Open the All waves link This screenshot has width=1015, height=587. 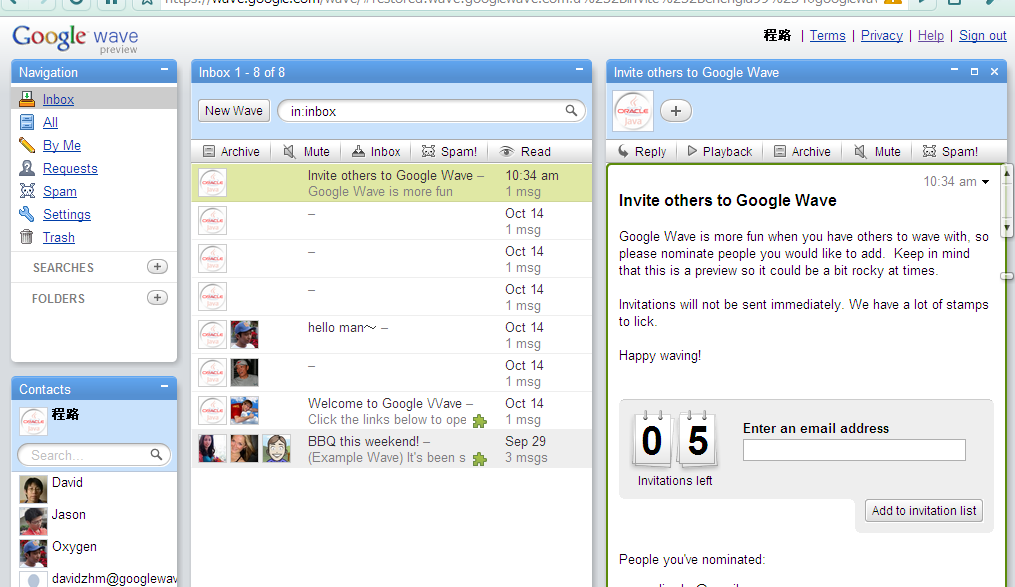point(50,122)
